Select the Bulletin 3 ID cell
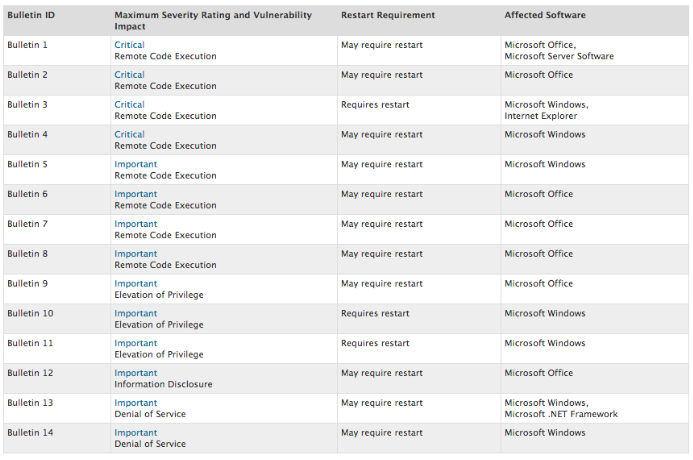This screenshot has width=693, height=460. [57, 110]
